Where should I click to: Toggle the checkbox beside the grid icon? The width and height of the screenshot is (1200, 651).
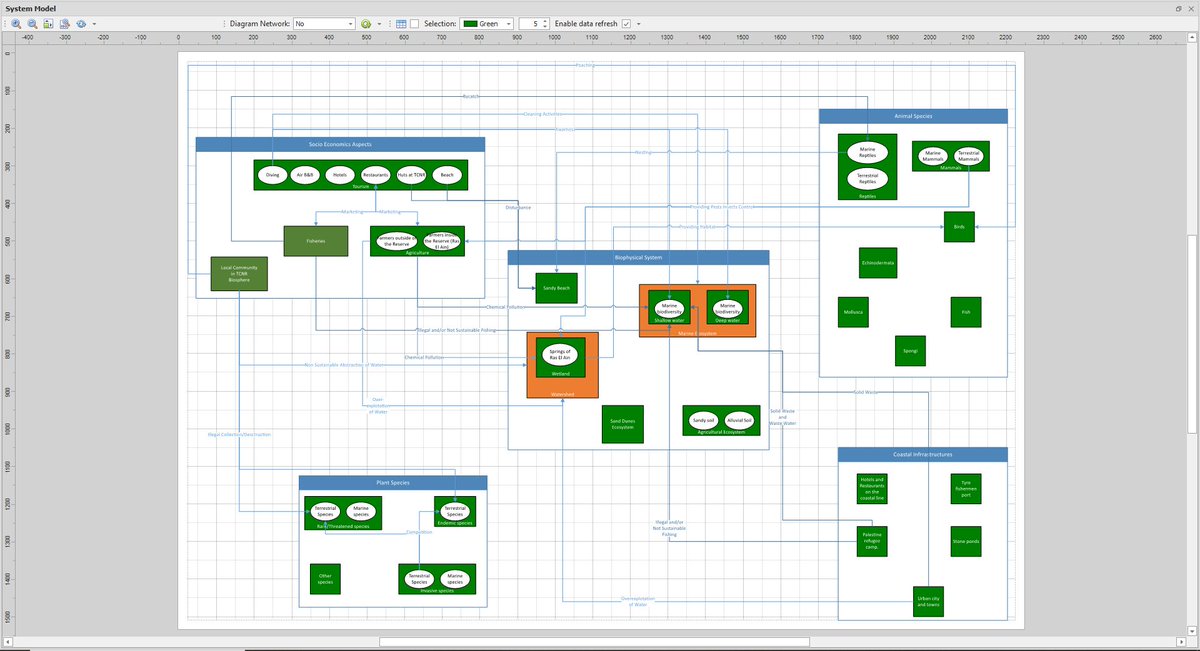pyautogui.click(x=414, y=23)
